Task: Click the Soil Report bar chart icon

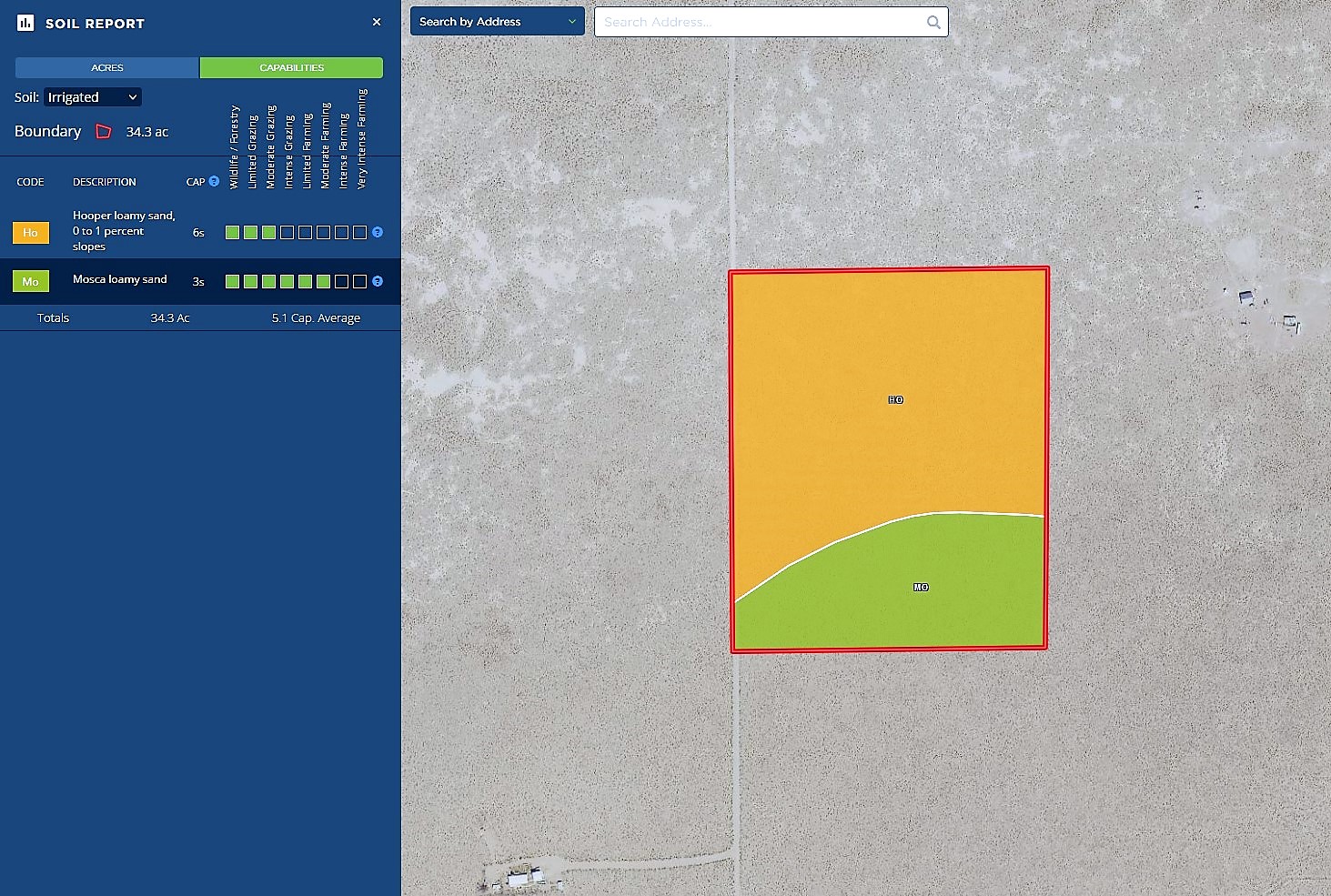Action: point(25,23)
